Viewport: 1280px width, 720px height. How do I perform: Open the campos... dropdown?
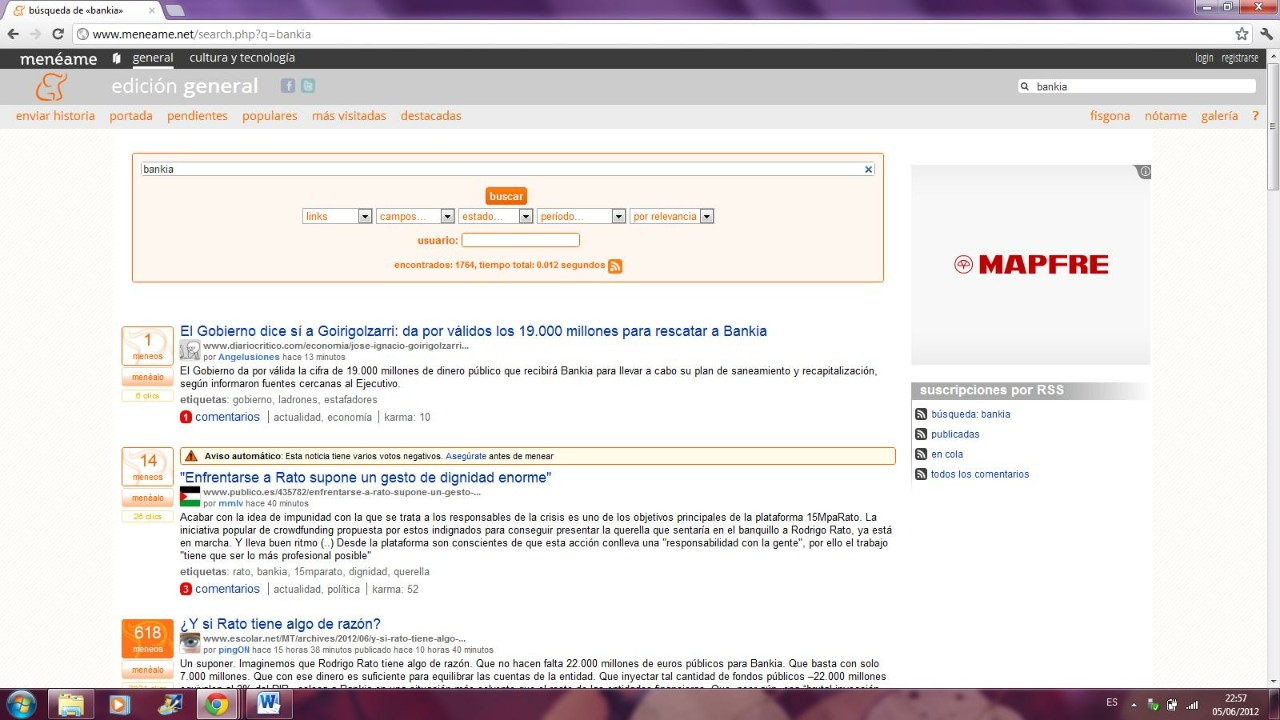tap(415, 216)
